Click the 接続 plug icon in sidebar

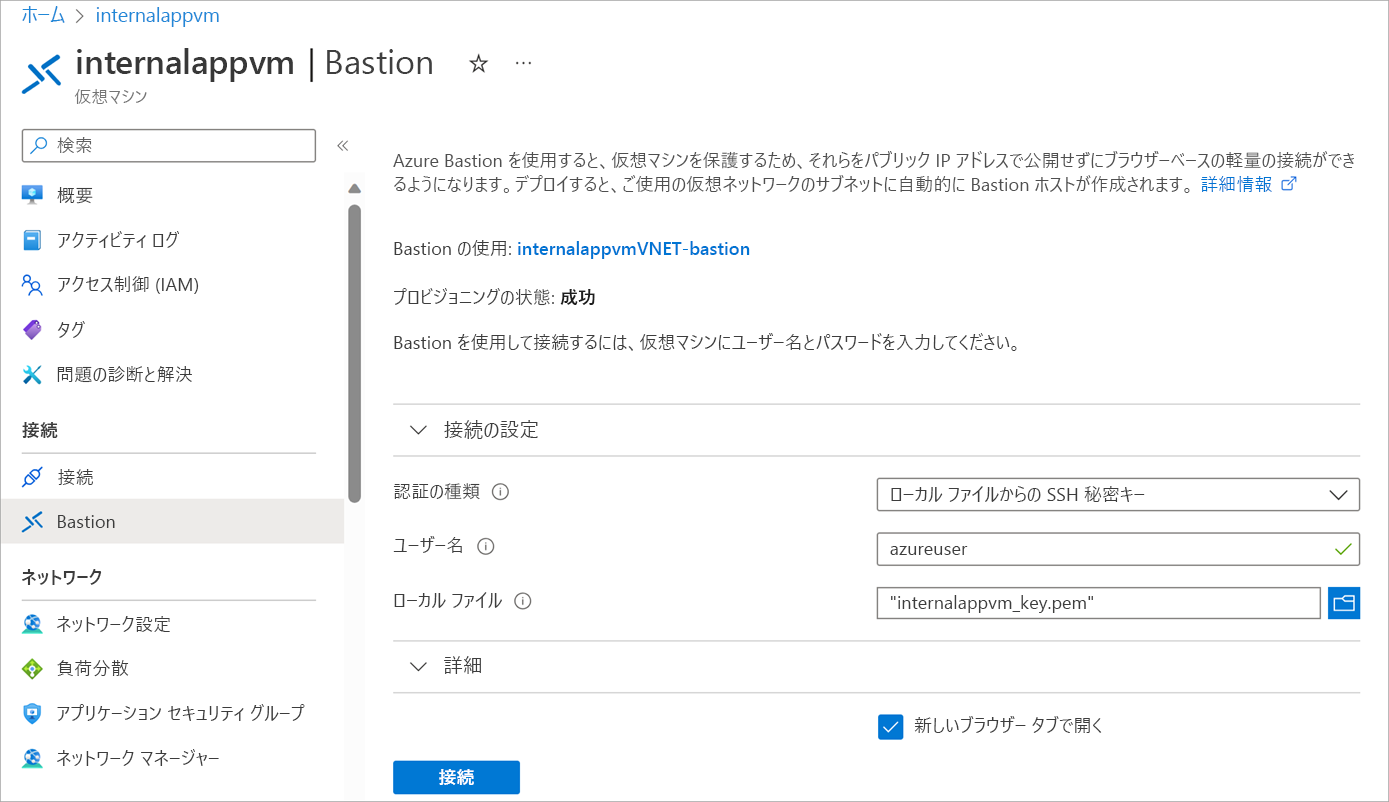point(33,477)
